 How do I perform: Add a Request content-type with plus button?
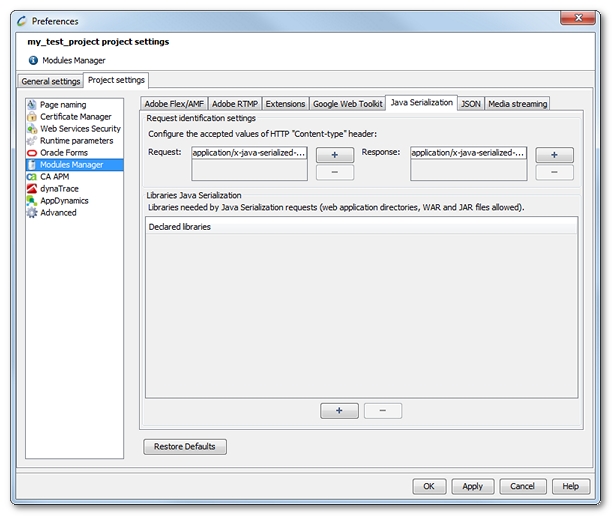334,155
